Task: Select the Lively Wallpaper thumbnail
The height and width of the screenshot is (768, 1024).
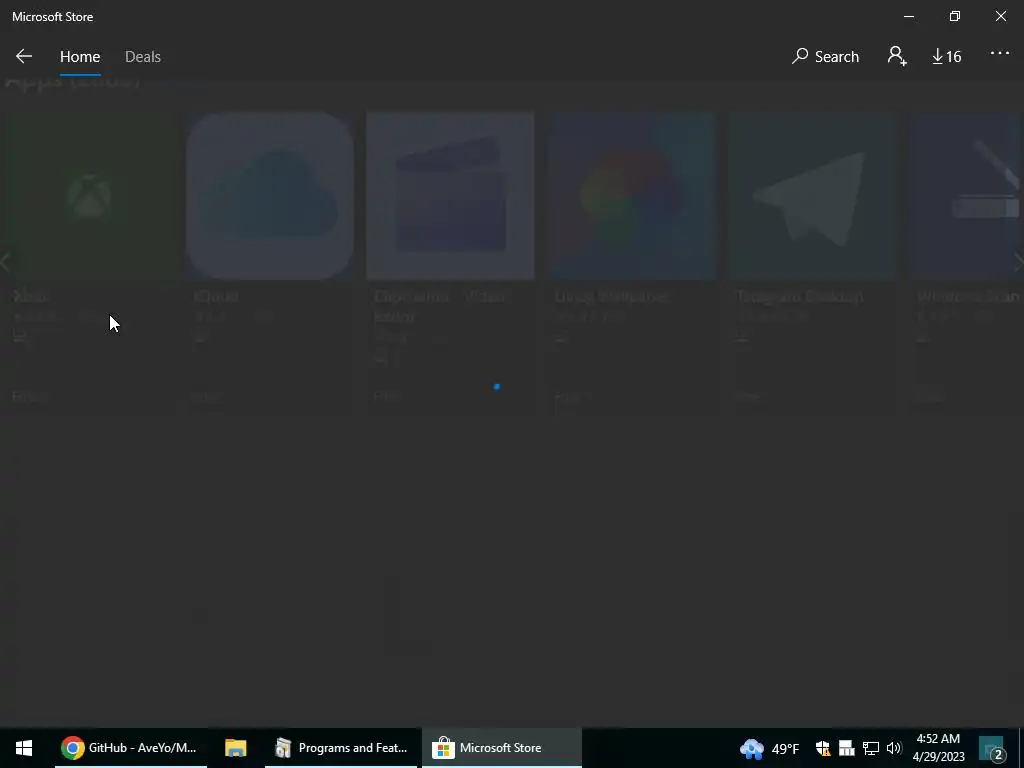Action: click(631, 196)
